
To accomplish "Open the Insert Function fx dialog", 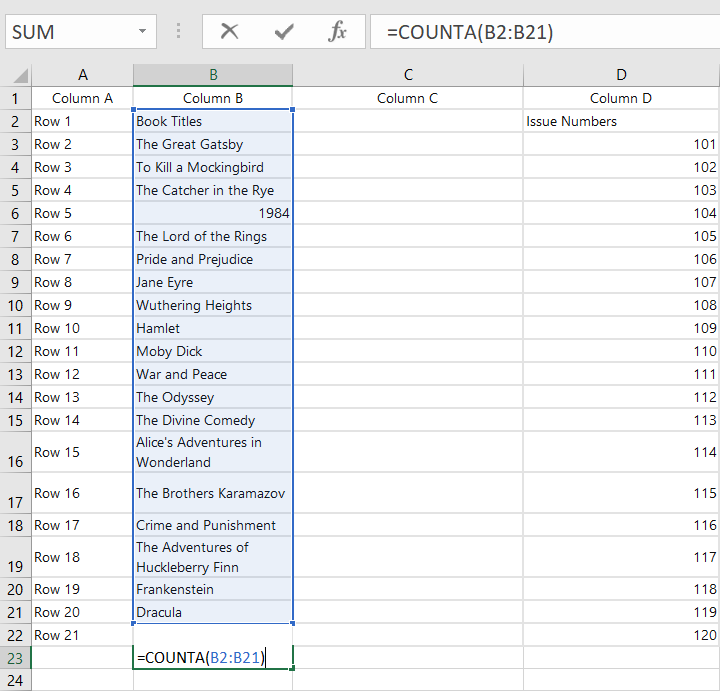I will pos(338,32).
